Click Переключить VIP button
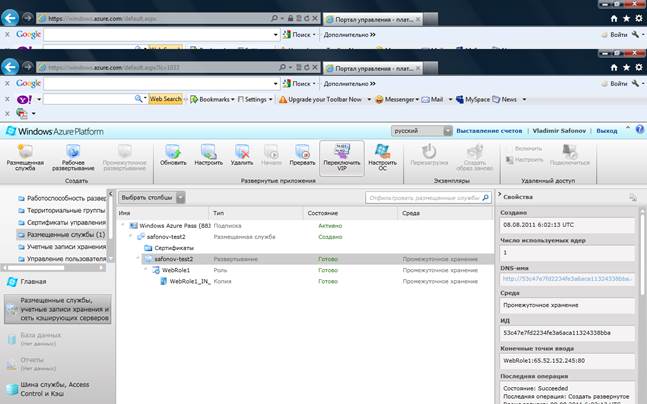Screen dimensions: 647x404 [342, 158]
